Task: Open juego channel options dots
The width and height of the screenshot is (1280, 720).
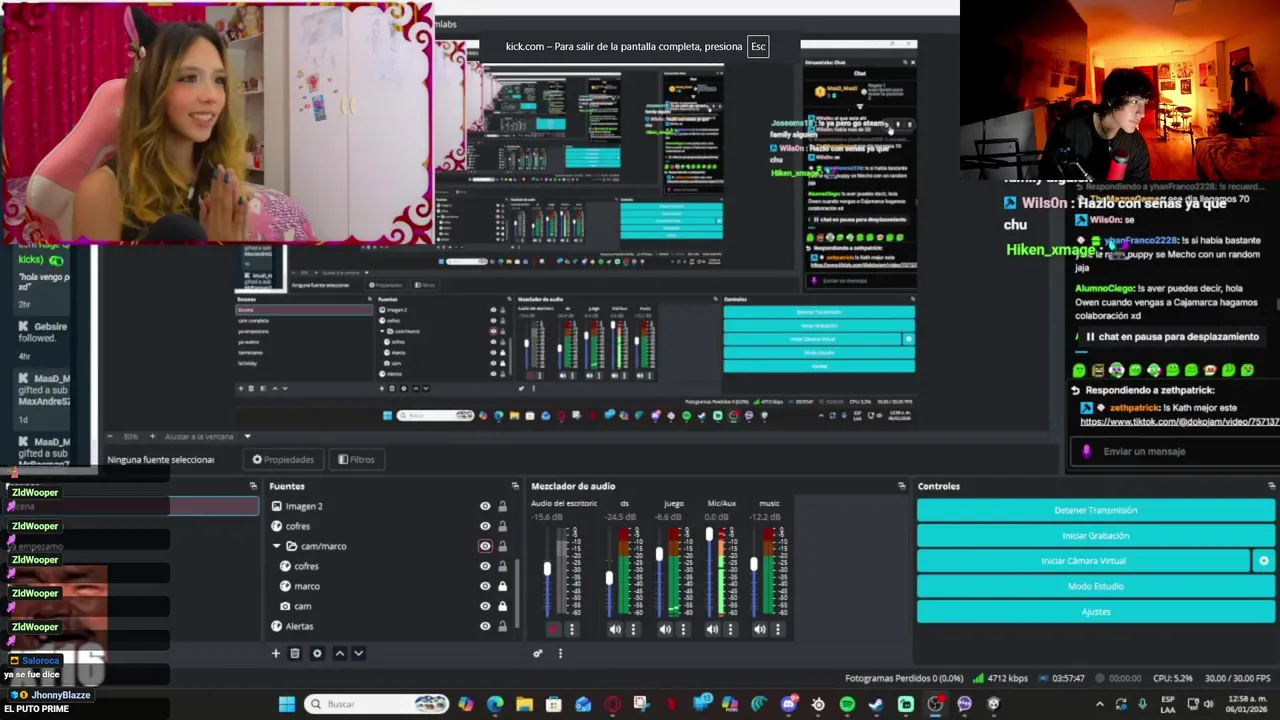Action: (x=683, y=629)
